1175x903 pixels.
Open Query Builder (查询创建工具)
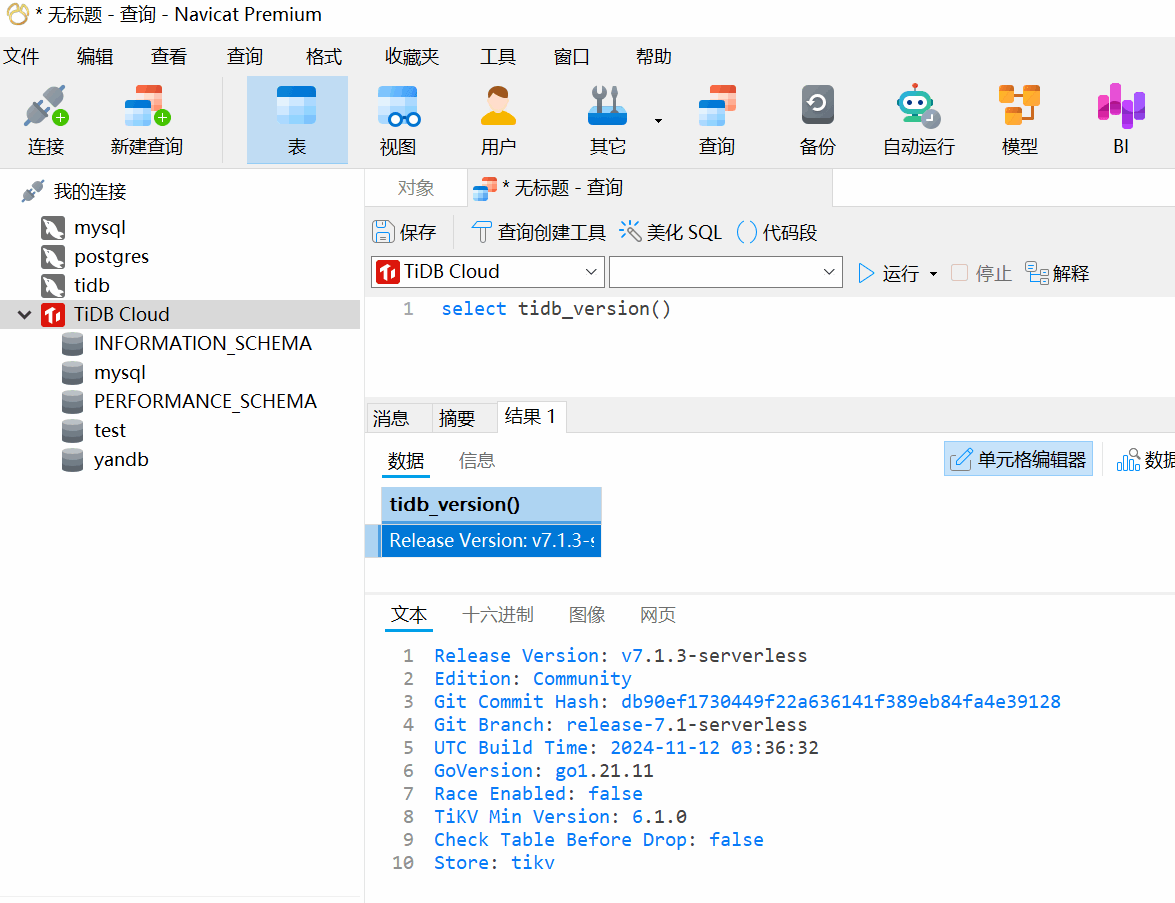(538, 232)
